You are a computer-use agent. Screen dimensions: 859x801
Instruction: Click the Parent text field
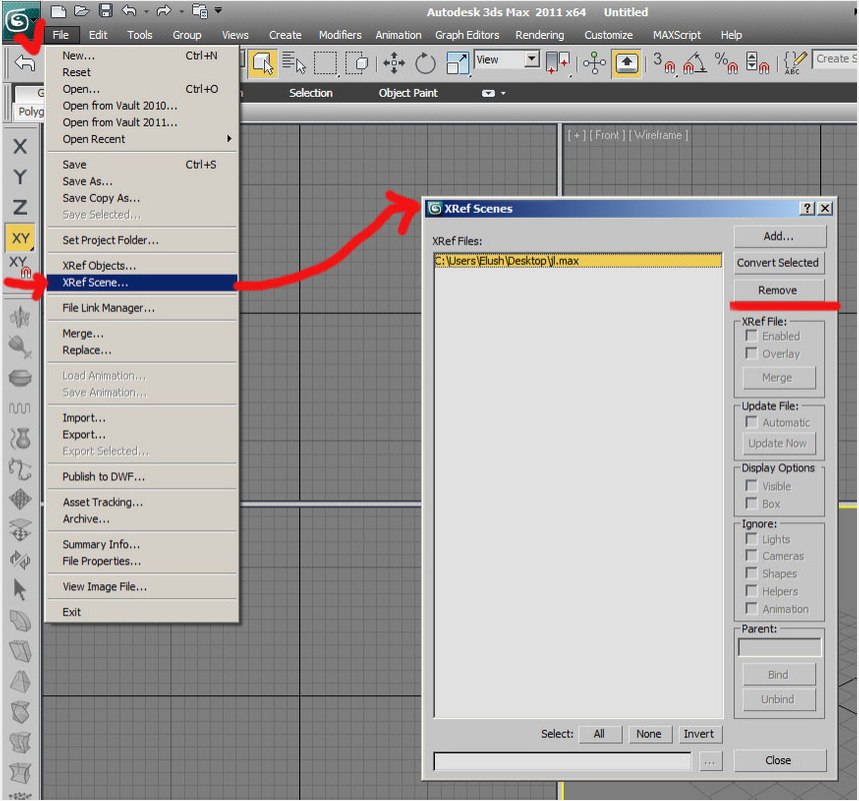(779, 648)
